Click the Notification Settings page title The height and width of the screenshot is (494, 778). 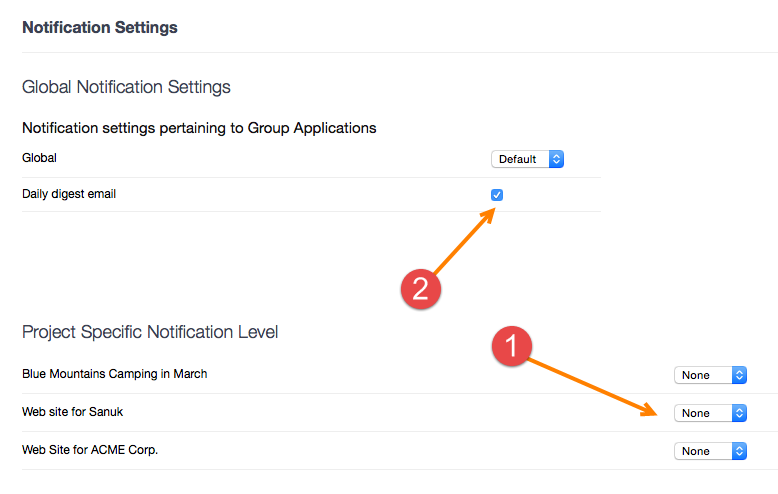tap(100, 27)
